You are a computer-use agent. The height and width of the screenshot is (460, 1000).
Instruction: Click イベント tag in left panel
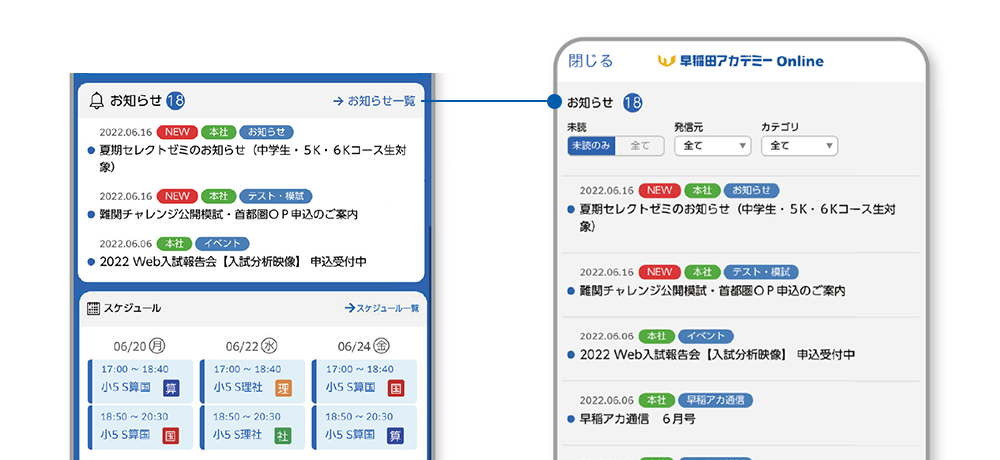222,244
